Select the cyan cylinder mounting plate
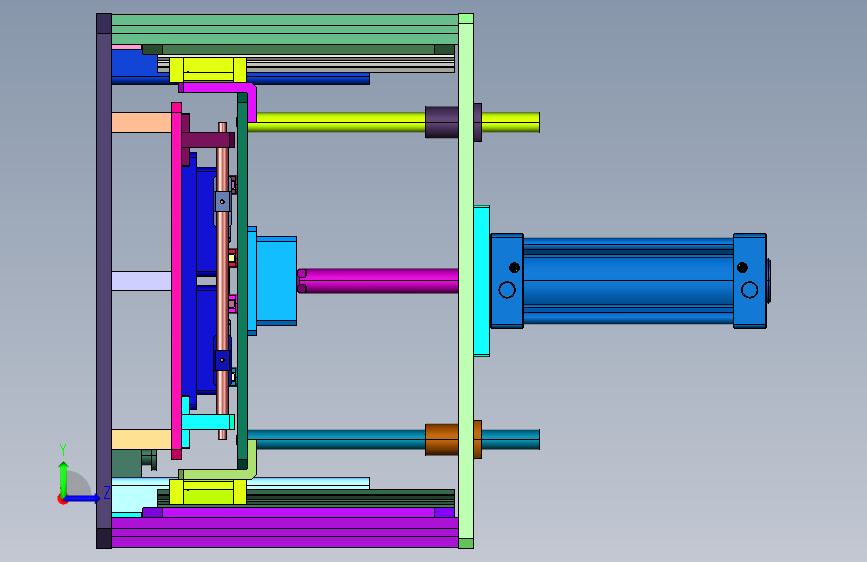The height and width of the screenshot is (562, 867). tap(482, 281)
